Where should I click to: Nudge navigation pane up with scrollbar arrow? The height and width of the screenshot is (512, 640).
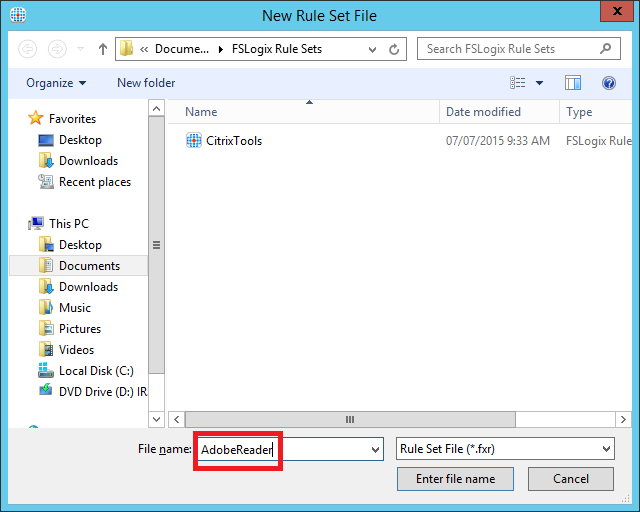coord(156,108)
